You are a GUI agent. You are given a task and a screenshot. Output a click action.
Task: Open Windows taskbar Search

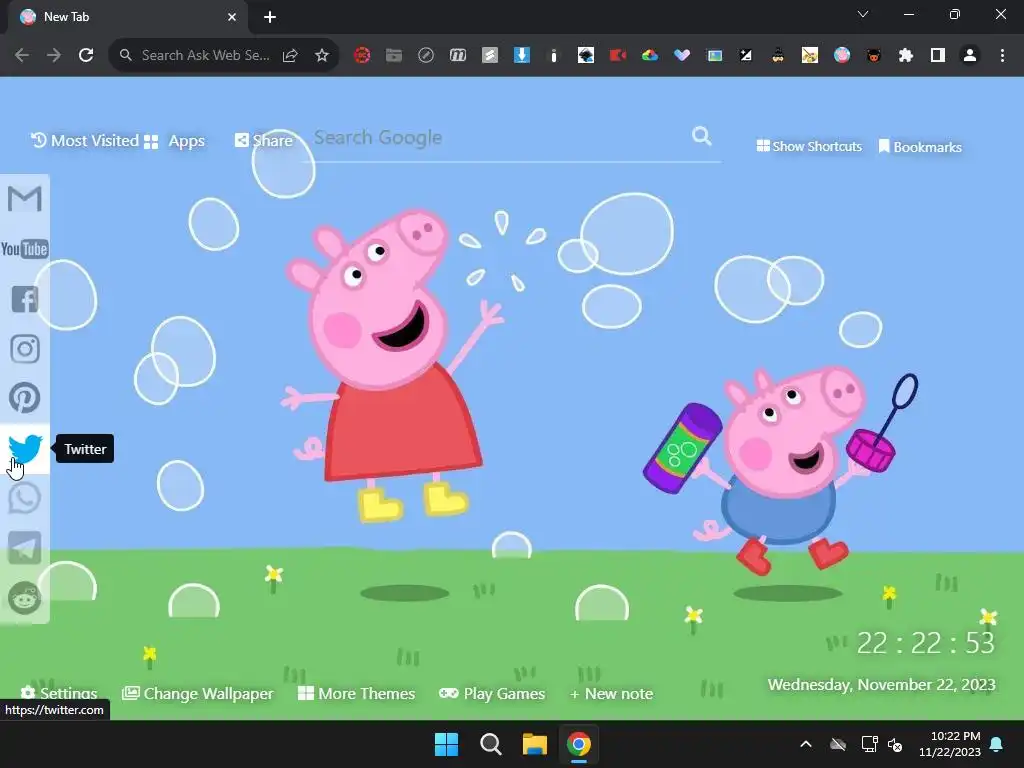click(x=490, y=744)
